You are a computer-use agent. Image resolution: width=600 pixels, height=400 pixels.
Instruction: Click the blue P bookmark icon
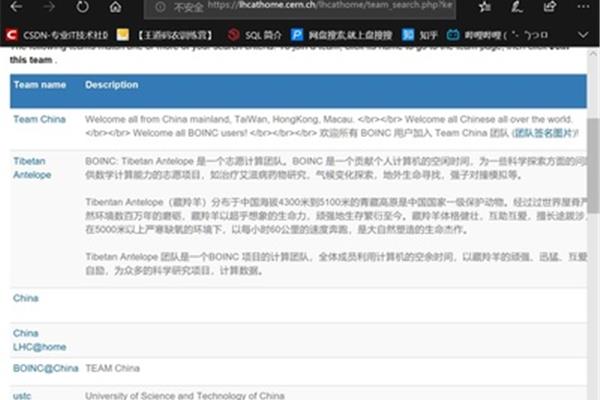point(297,35)
